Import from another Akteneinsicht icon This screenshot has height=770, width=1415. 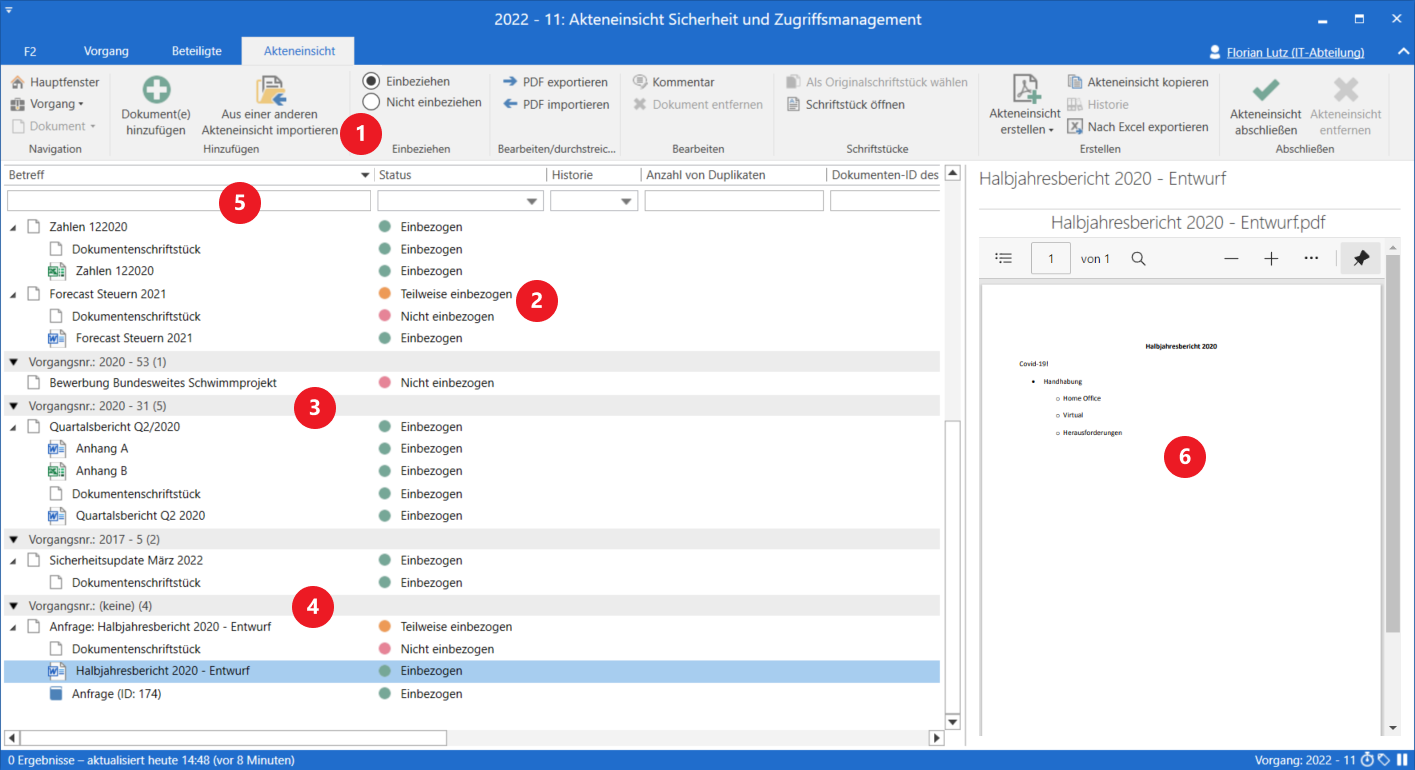[x=271, y=90]
